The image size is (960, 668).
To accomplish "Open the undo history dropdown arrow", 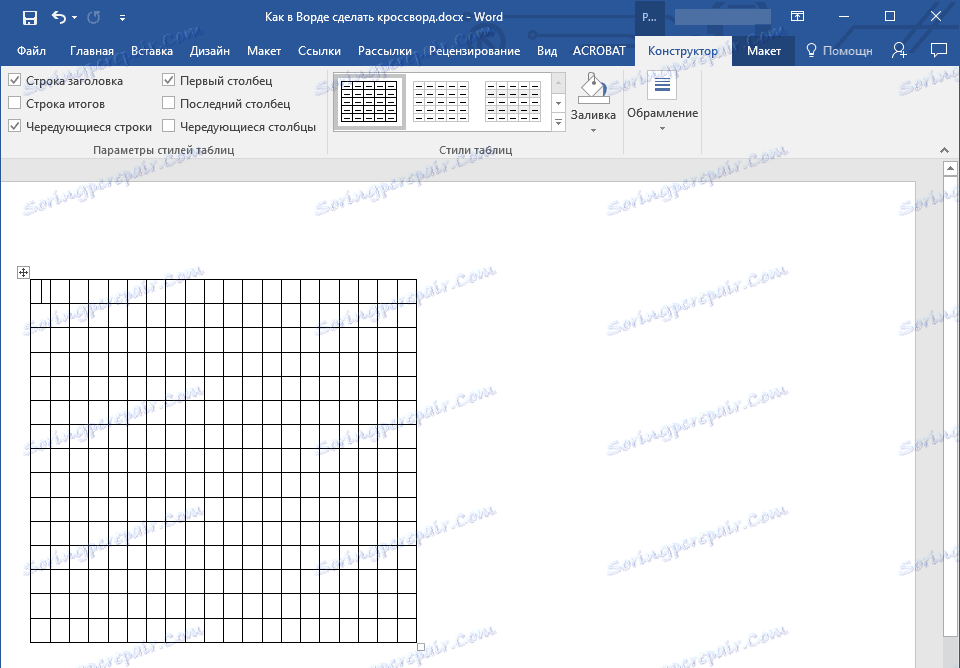I will pos(75,18).
